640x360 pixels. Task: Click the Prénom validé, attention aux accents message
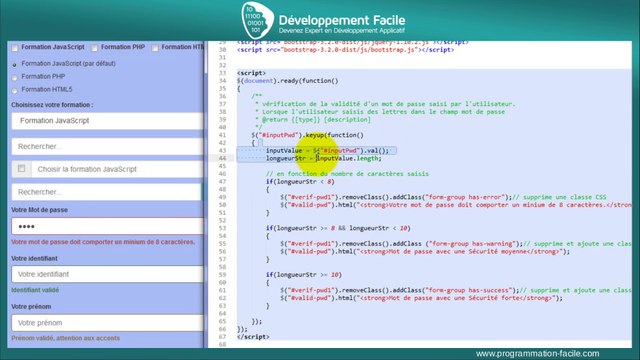click(66, 338)
